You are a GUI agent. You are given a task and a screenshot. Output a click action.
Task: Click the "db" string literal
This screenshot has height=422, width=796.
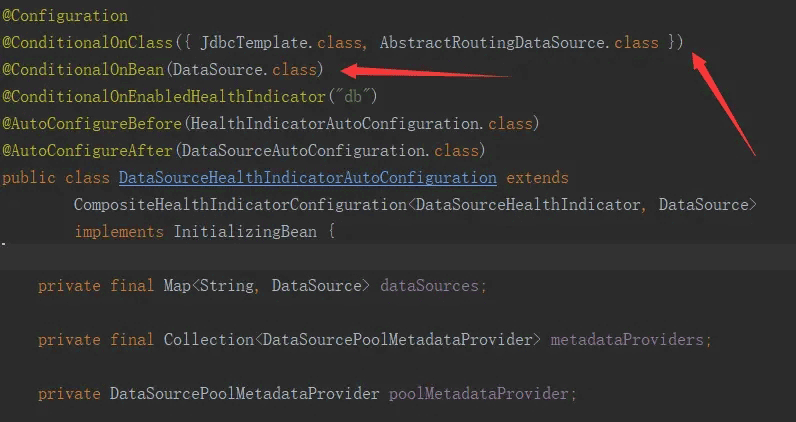(353, 96)
